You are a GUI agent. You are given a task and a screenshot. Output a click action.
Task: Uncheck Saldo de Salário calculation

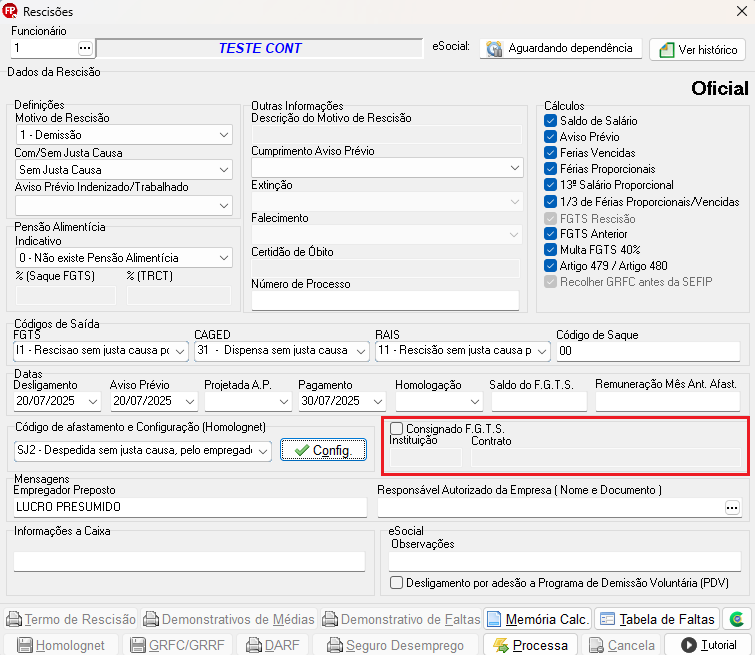[550, 120]
